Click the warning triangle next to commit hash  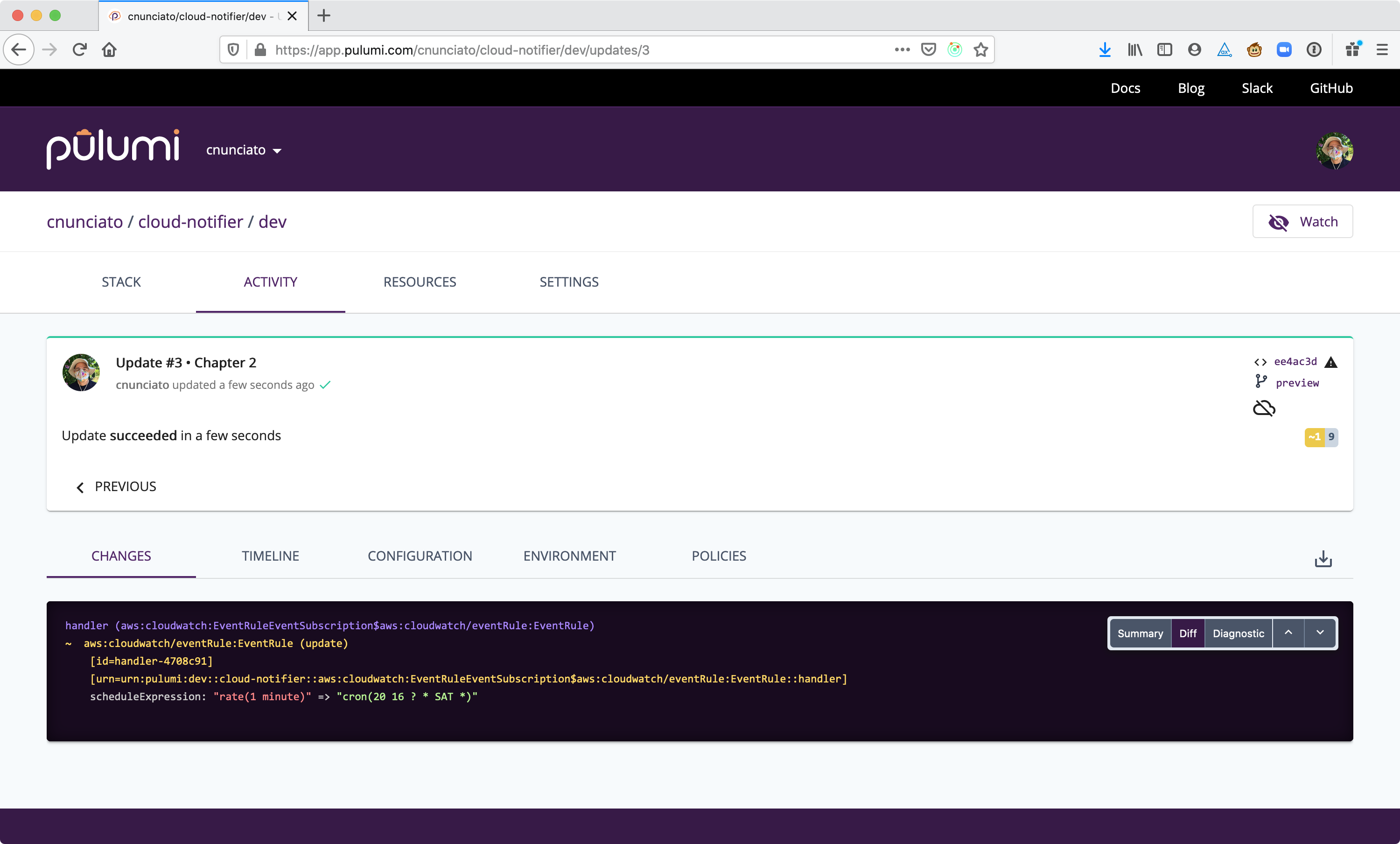[x=1330, y=362]
